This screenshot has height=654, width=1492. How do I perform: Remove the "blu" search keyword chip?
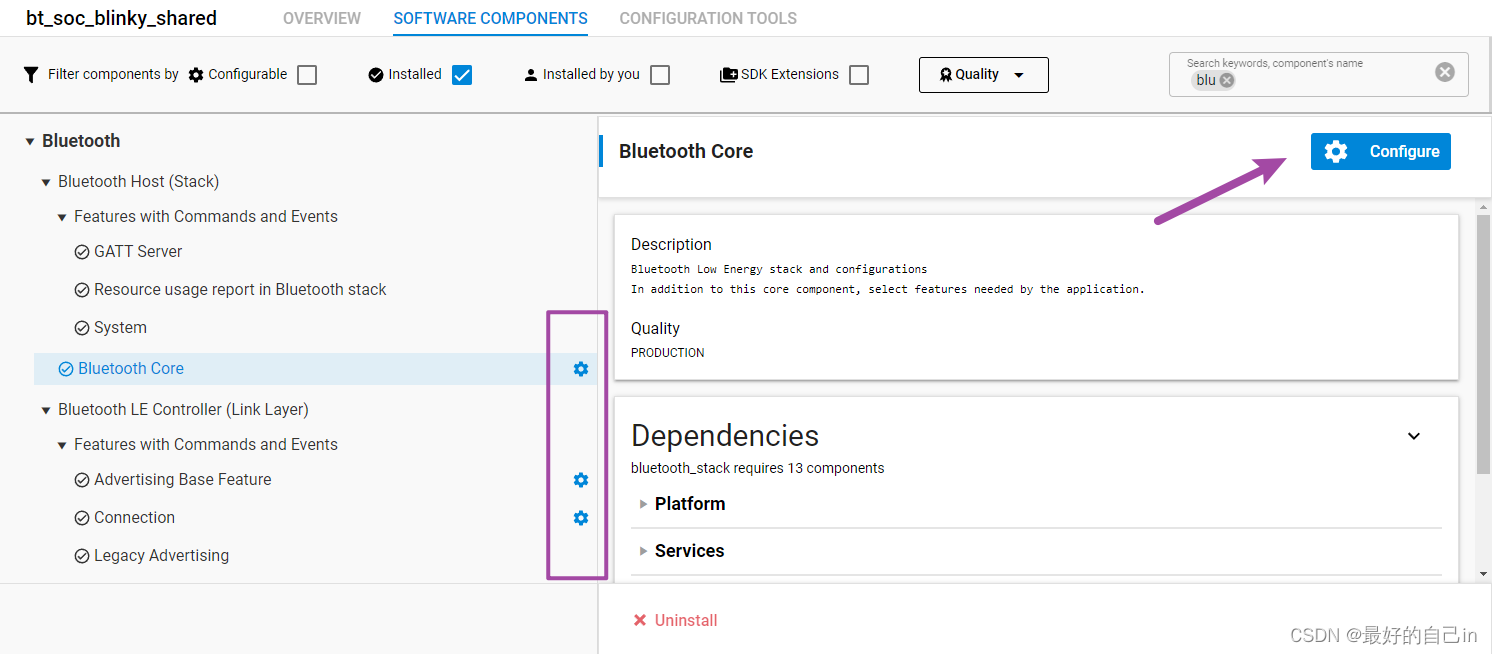click(1227, 81)
